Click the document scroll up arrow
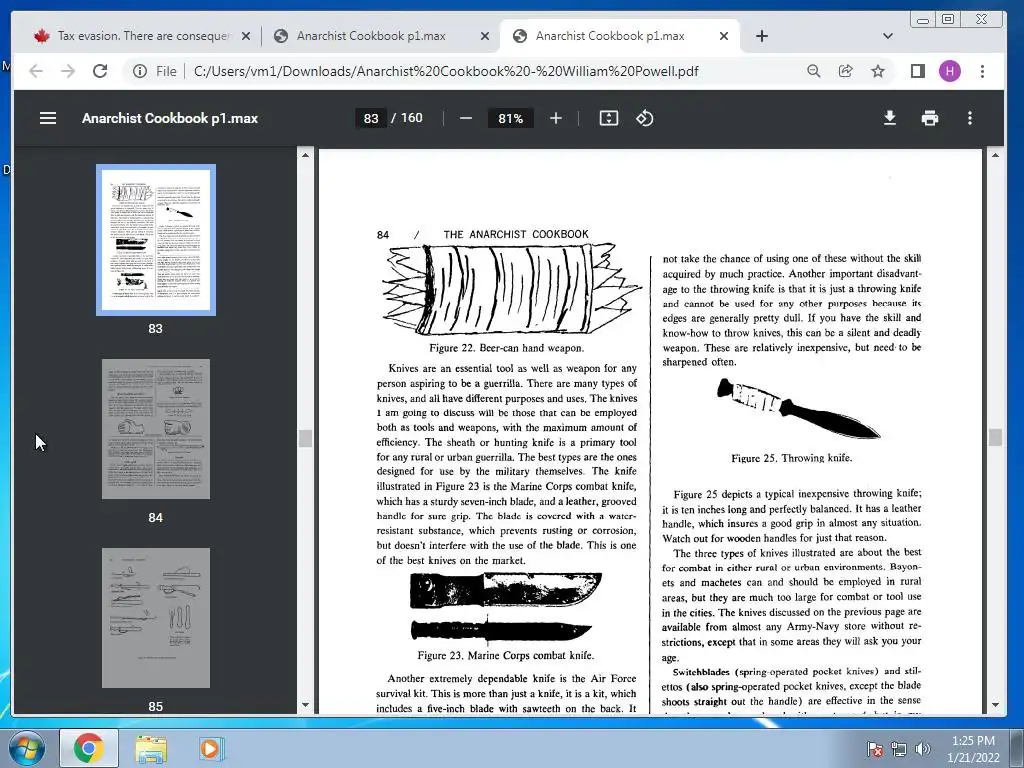Viewport: 1024px width, 768px height. (995, 155)
